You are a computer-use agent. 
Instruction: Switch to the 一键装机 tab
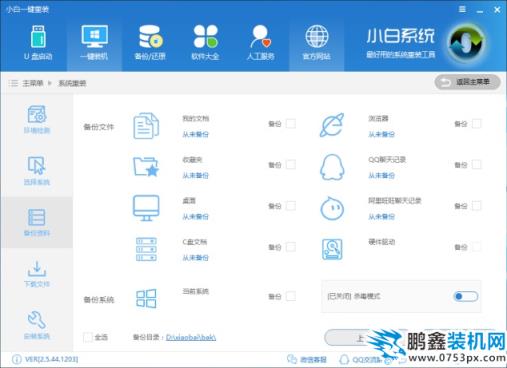click(x=94, y=43)
